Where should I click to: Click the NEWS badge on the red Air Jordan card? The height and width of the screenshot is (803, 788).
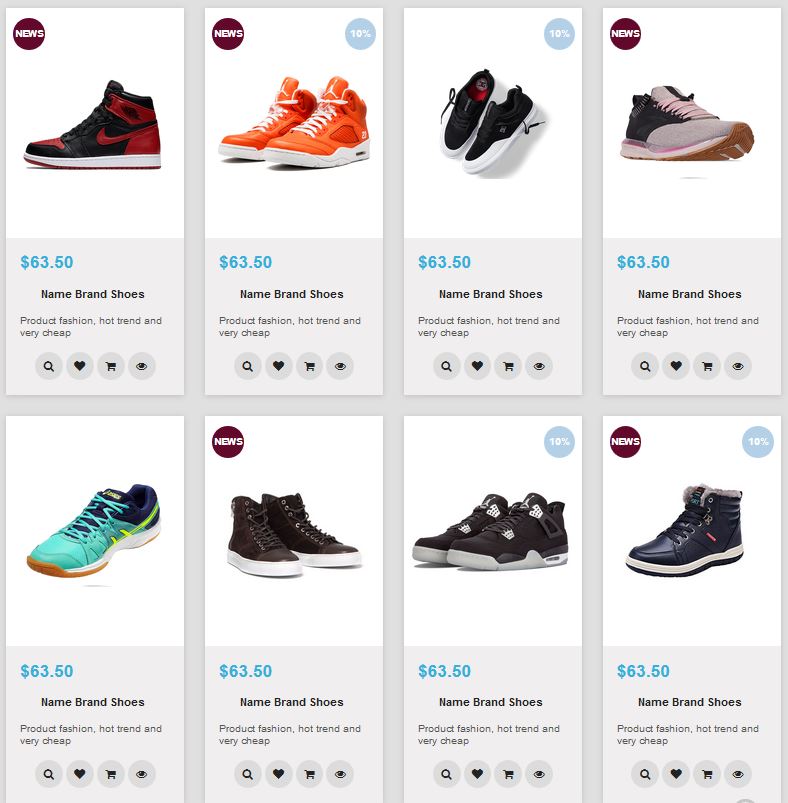click(27, 33)
